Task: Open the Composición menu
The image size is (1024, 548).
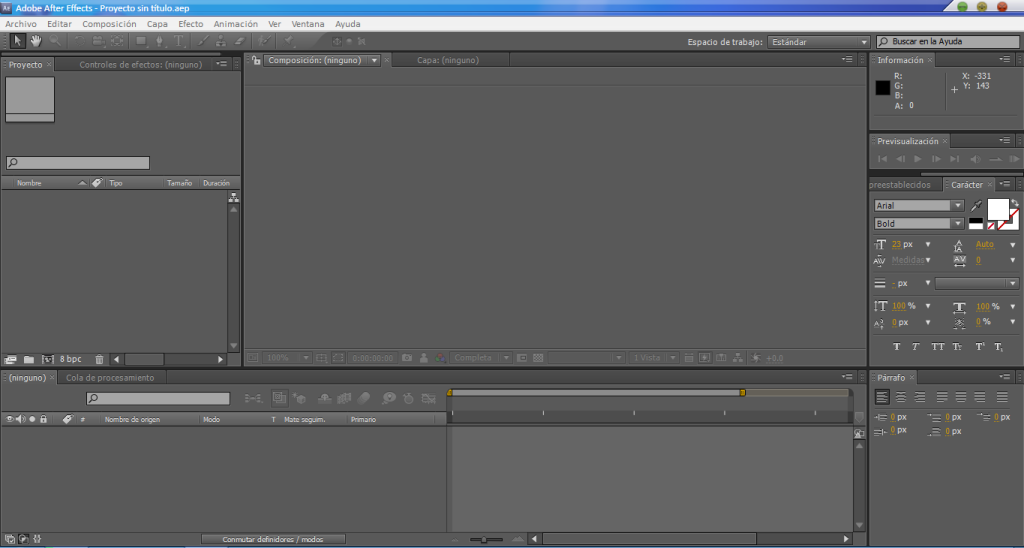Action: coord(109,23)
